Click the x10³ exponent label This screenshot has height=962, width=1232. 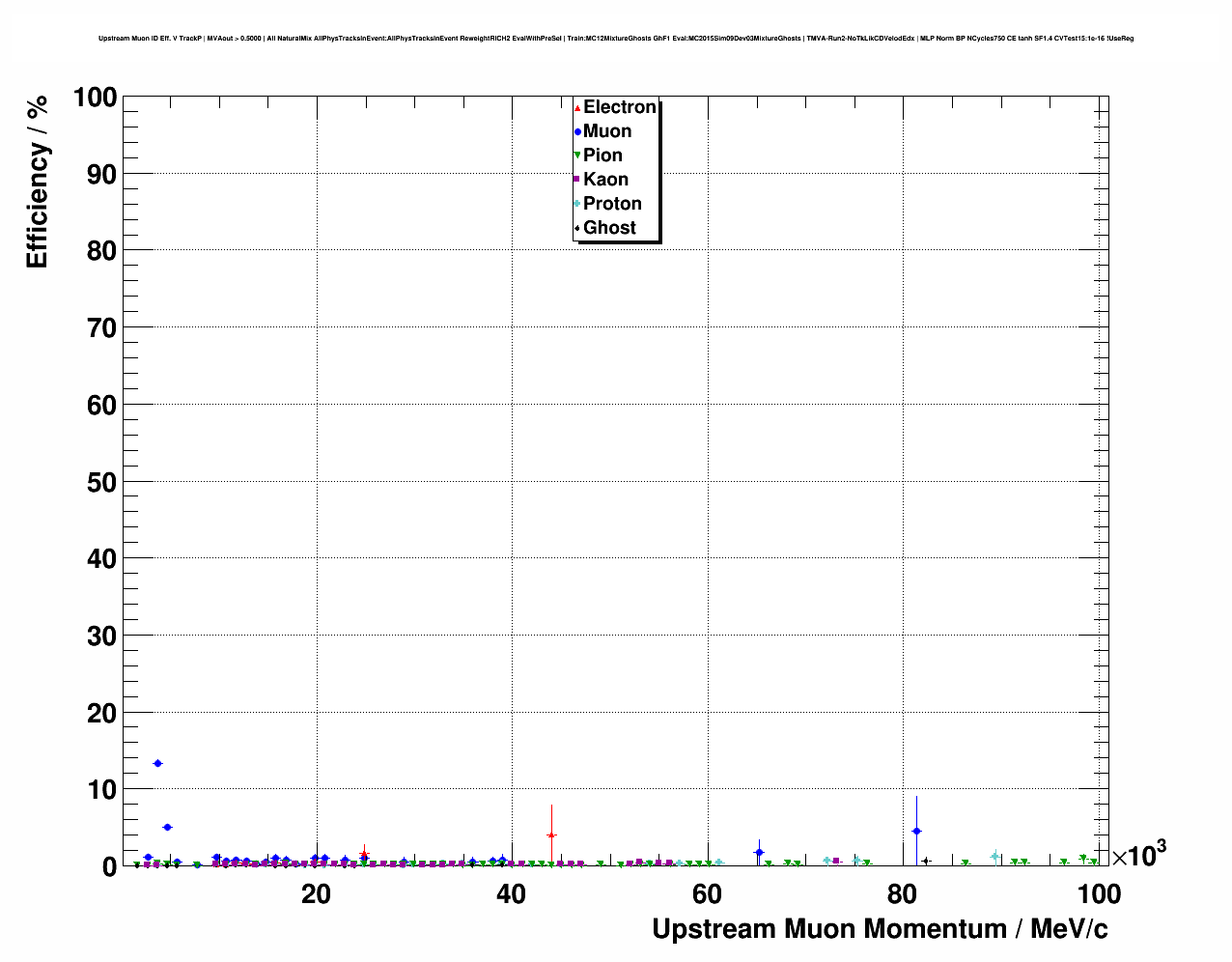[1139, 855]
